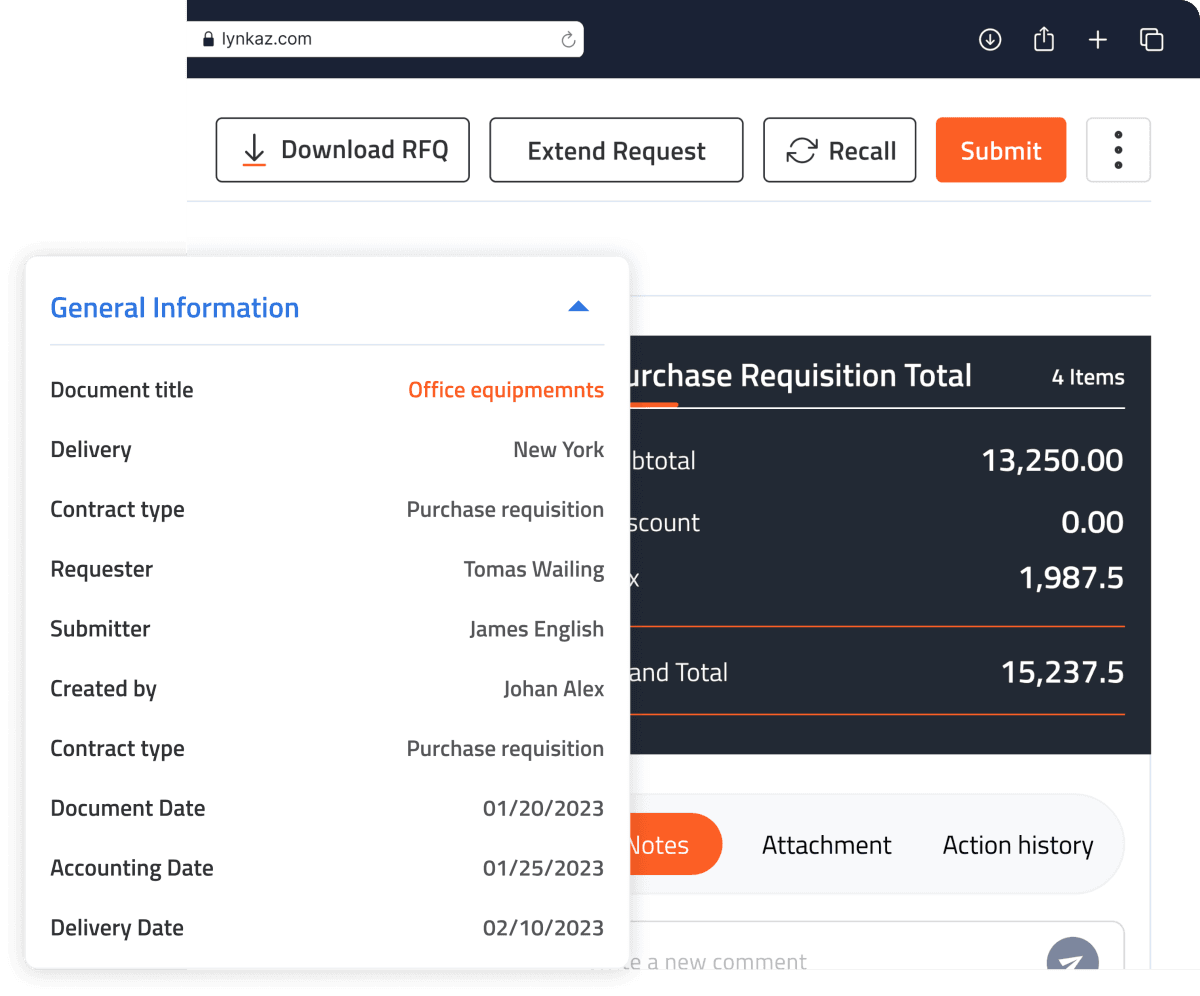Click the discount amount 0.00
Viewport: 1200px width, 996px height.
click(x=1092, y=522)
